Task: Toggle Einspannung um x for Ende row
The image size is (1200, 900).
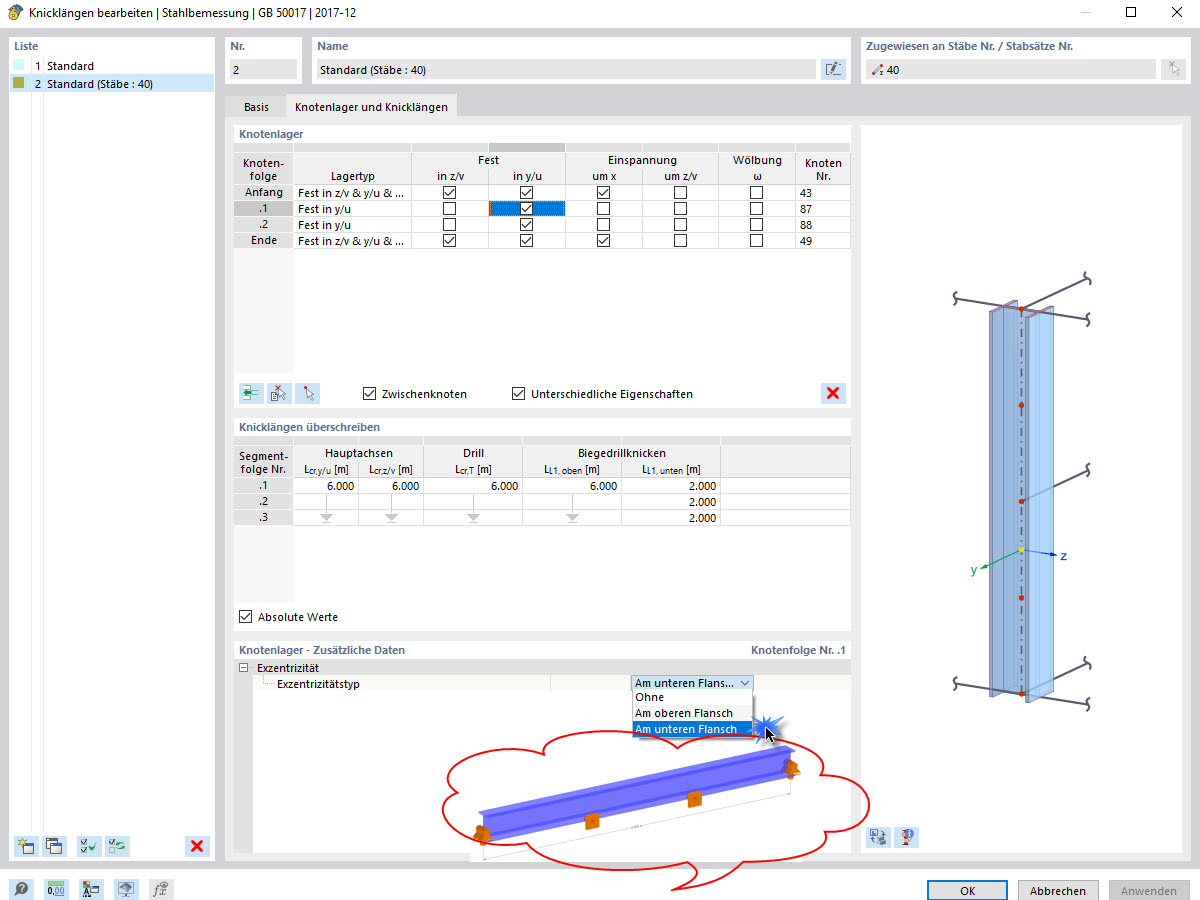Action: (603, 241)
